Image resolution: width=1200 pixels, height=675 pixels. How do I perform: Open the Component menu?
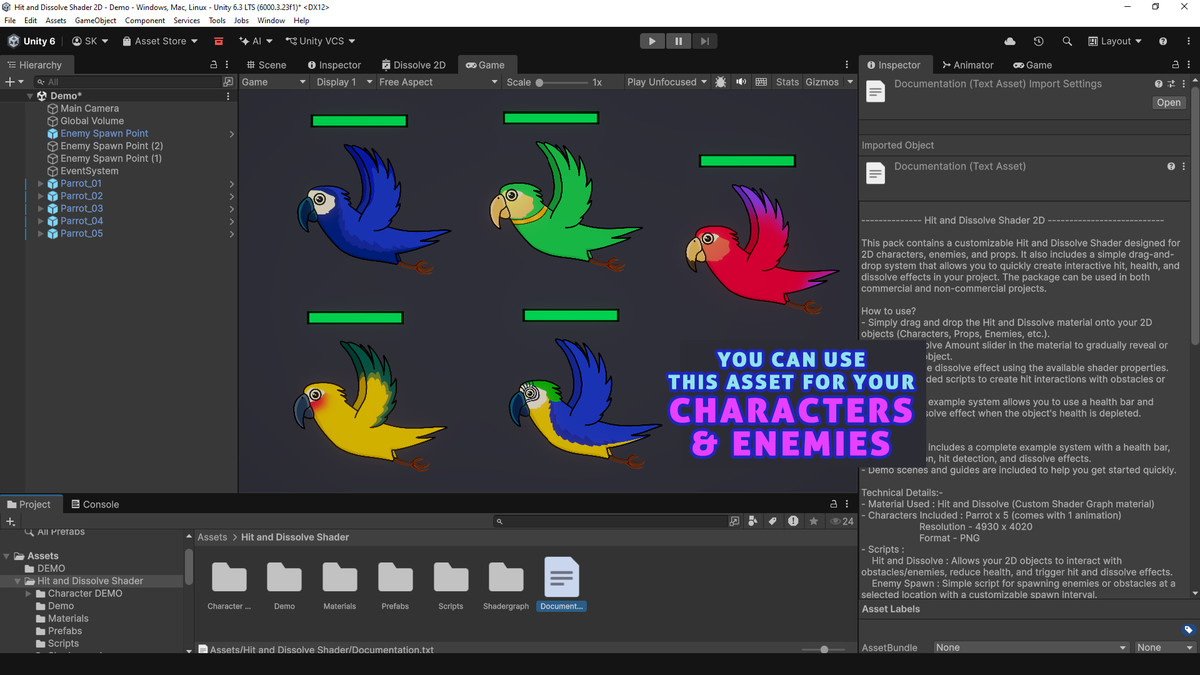tap(145, 20)
